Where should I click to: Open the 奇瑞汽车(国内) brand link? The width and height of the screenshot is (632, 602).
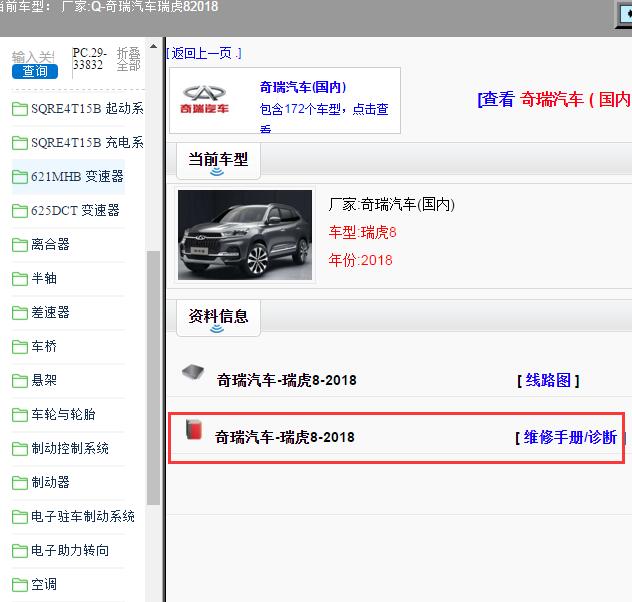[x=303, y=87]
